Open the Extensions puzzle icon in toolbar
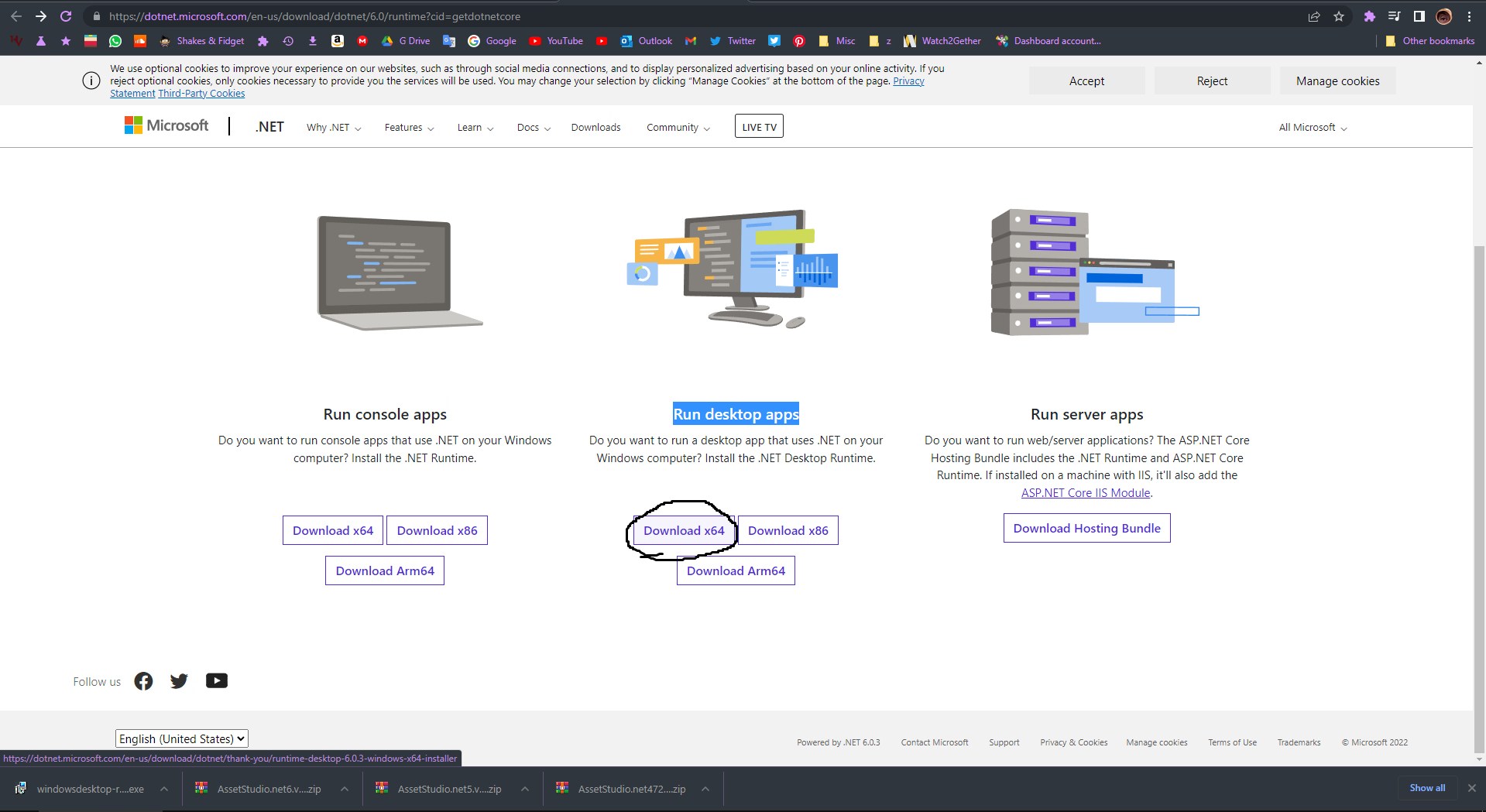 coord(1370,16)
